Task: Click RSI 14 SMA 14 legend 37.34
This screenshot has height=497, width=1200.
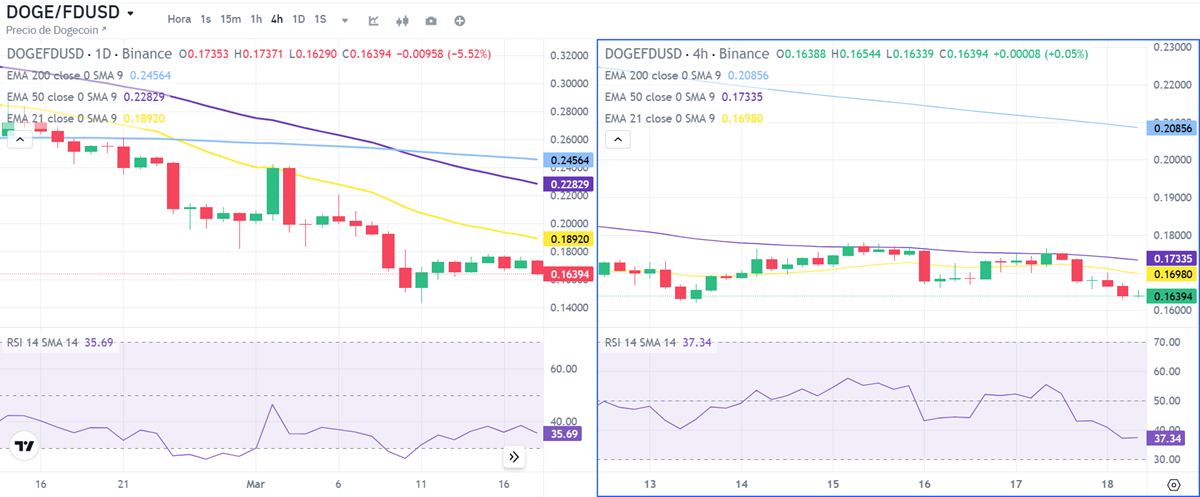Action: (659, 342)
